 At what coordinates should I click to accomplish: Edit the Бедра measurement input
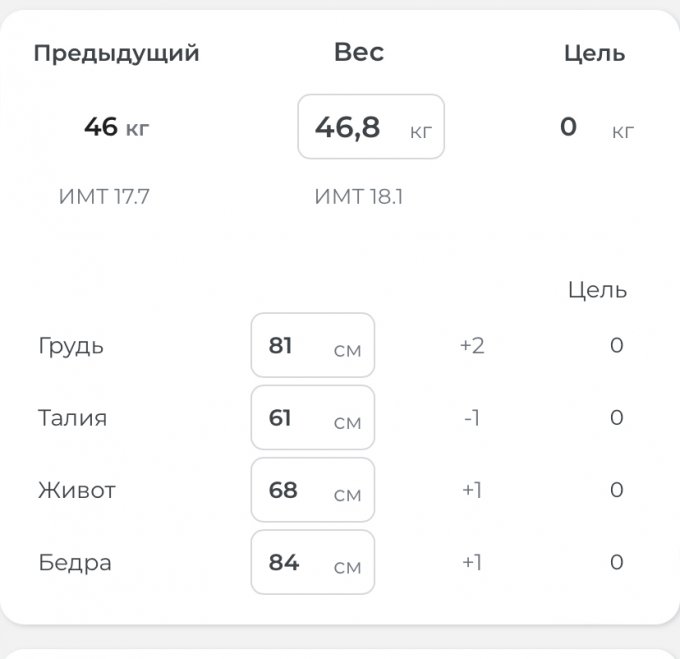[x=312, y=562]
